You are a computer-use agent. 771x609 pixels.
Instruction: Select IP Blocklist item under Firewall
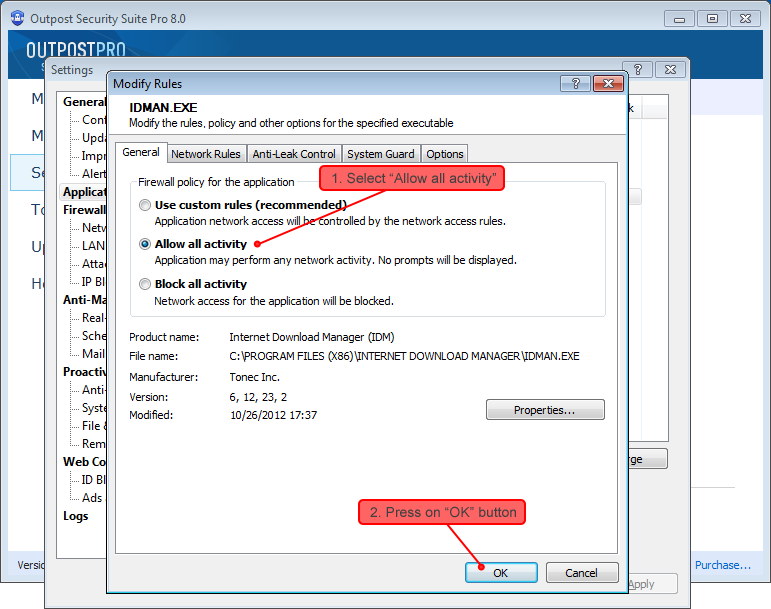[x=93, y=282]
